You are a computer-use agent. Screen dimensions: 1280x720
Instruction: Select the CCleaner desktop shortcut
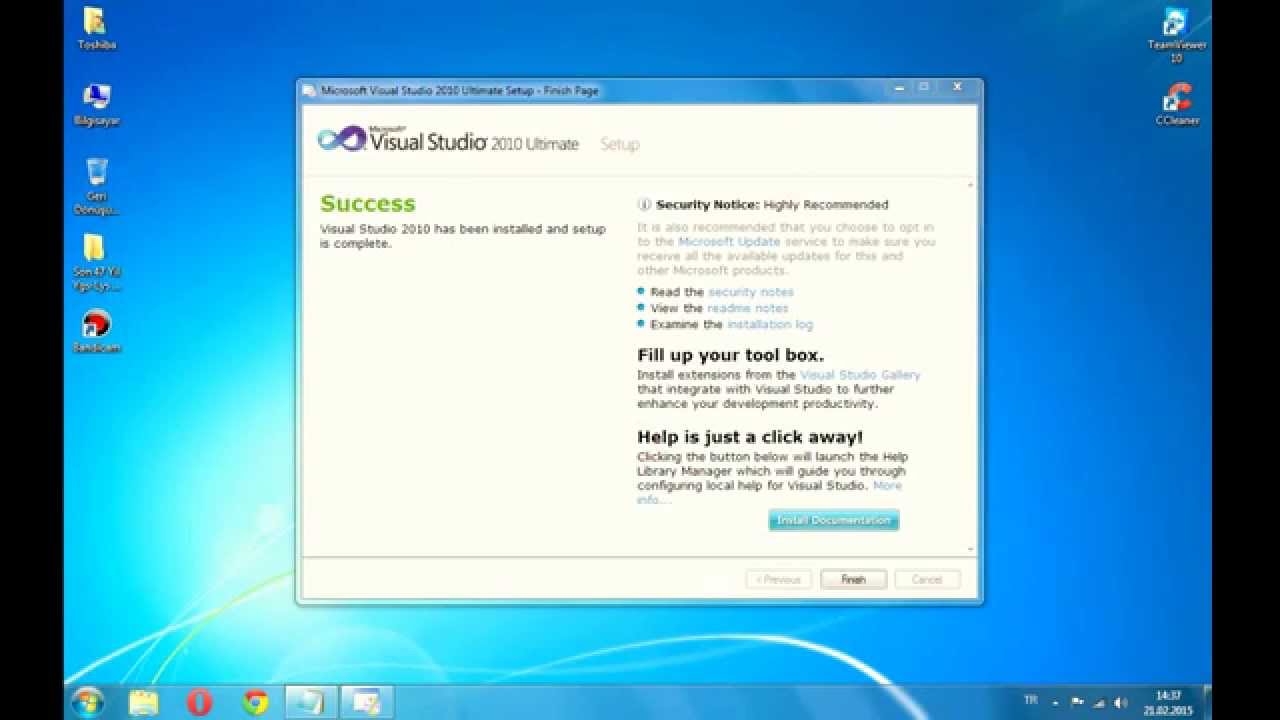(x=1177, y=104)
